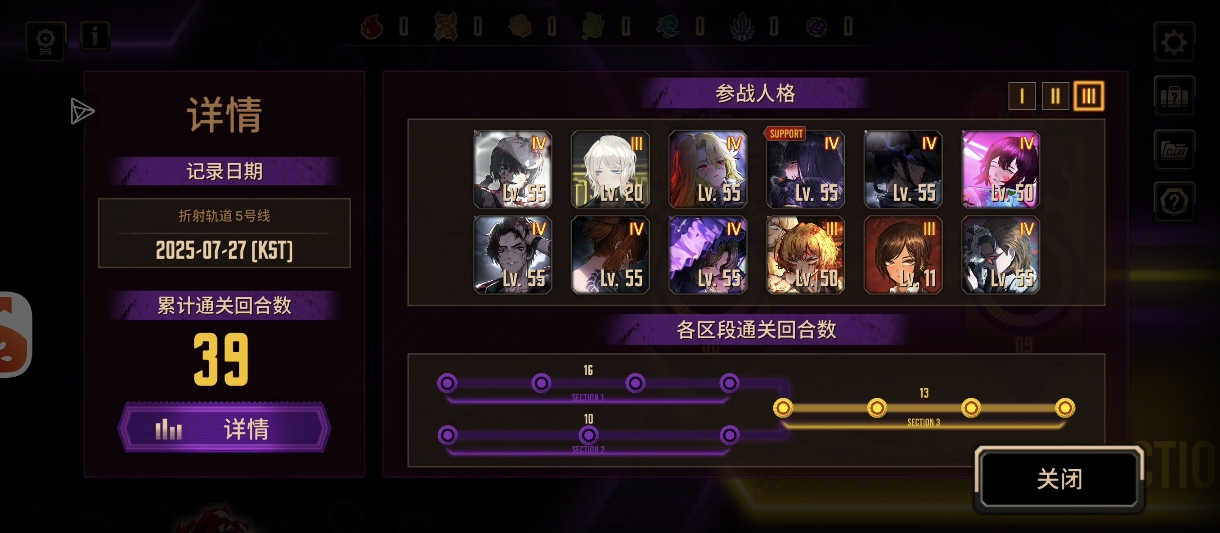
Task: Select the last gold node of Section 3
Action: click(1065, 408)
